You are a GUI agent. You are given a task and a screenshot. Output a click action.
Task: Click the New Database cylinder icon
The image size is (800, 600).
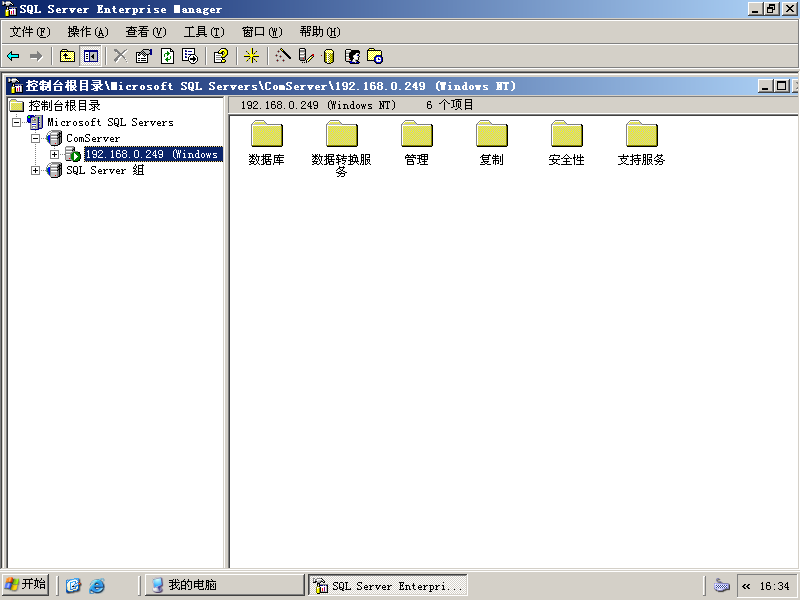(329, 56)
